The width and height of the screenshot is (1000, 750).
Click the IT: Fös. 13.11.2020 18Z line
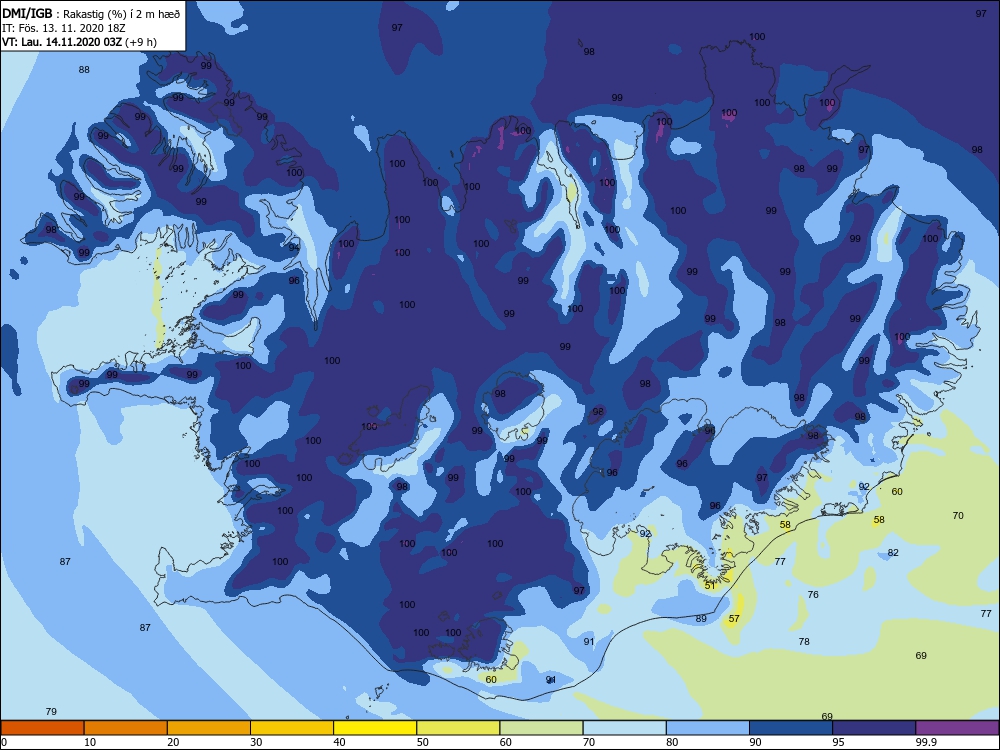pos(64,28)
